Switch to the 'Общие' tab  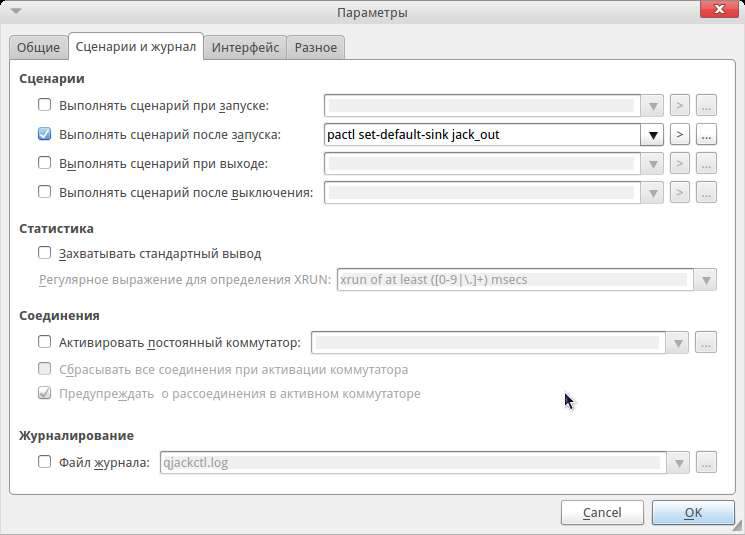38,47
